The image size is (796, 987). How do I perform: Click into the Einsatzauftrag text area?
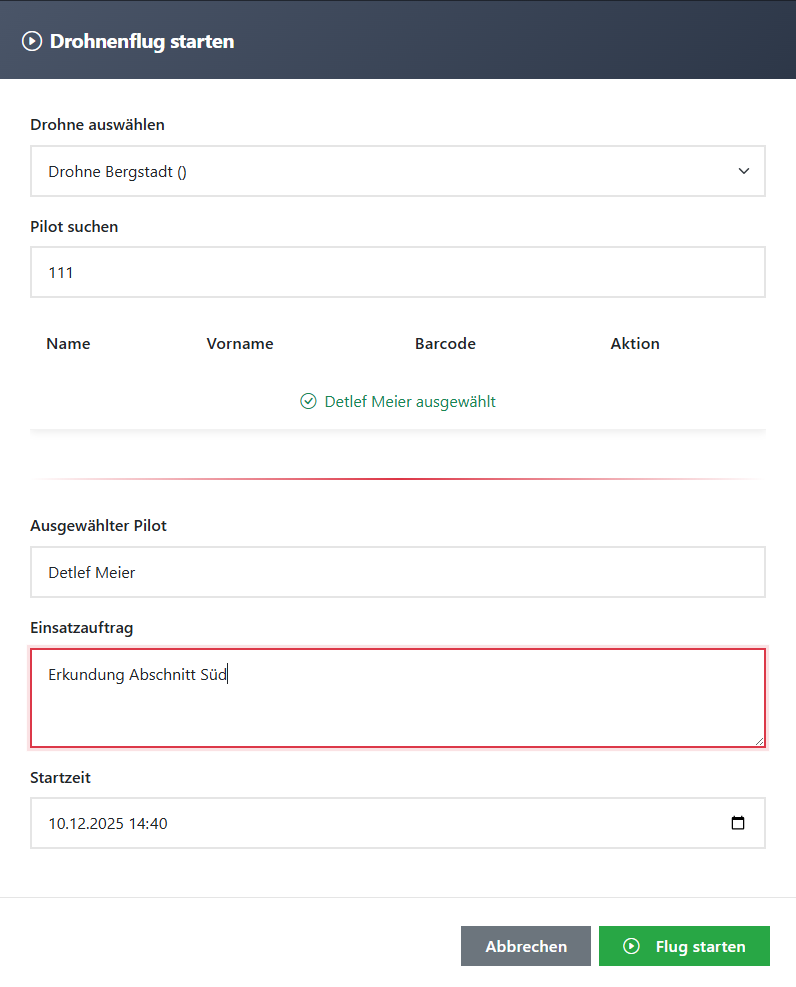397,698
